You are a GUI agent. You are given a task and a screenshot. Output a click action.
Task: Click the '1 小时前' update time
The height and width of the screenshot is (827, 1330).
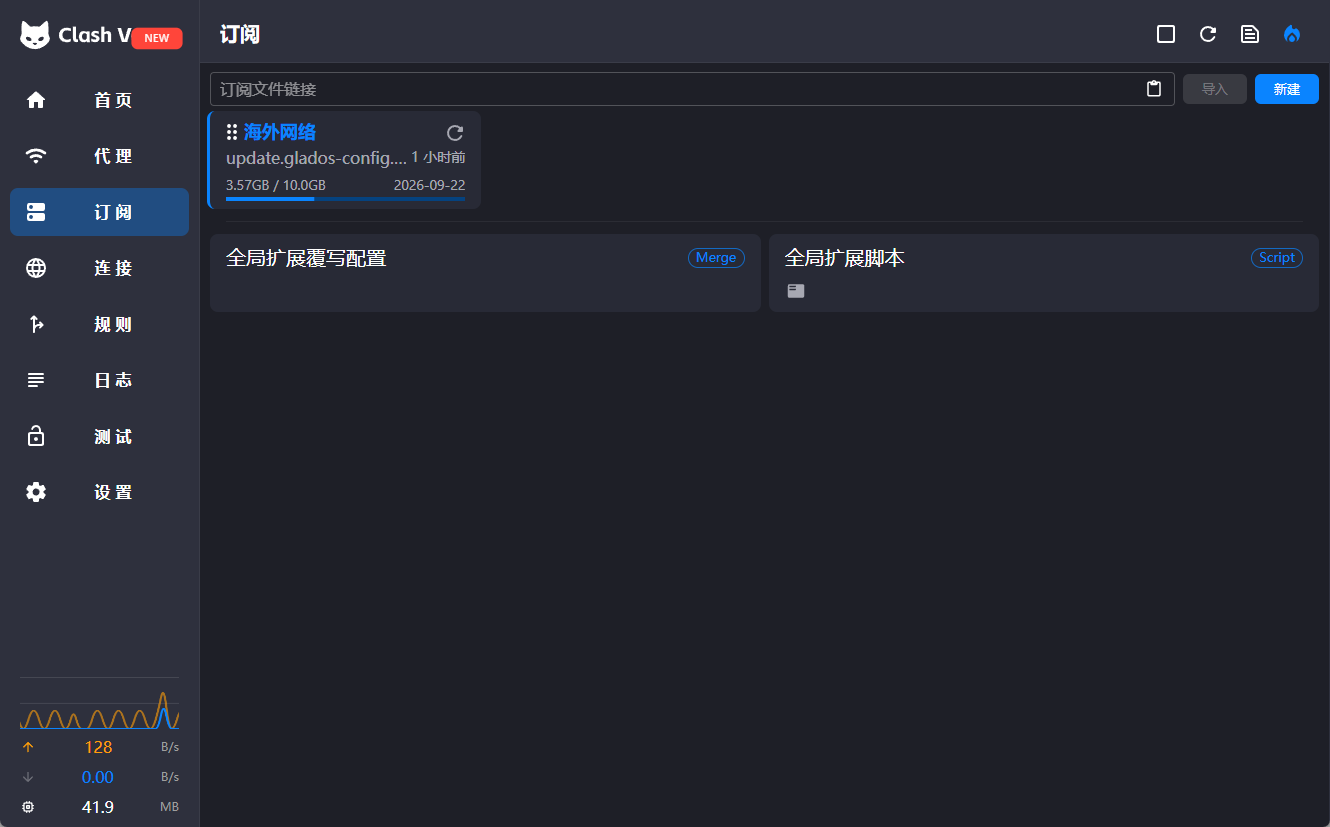439,157
